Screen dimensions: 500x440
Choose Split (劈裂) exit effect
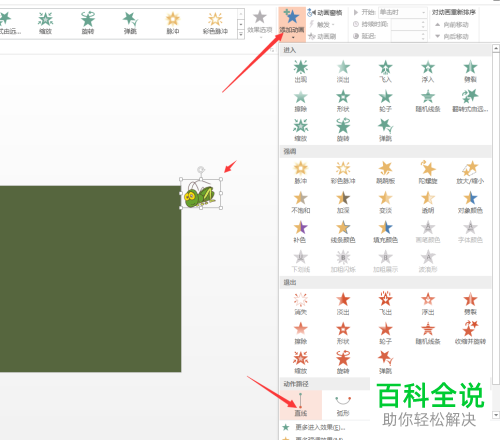click(x=470, y=304)
